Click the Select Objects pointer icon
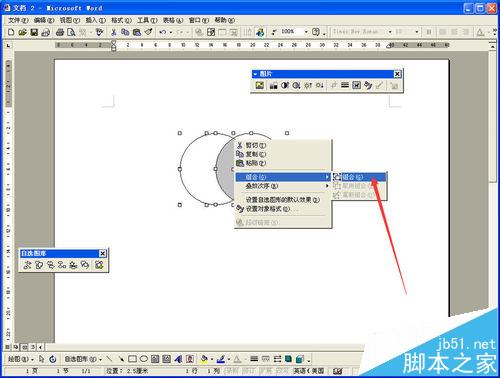Image resolution: width=500 pixels, height=378 pixels. click(x=42, y=359)
